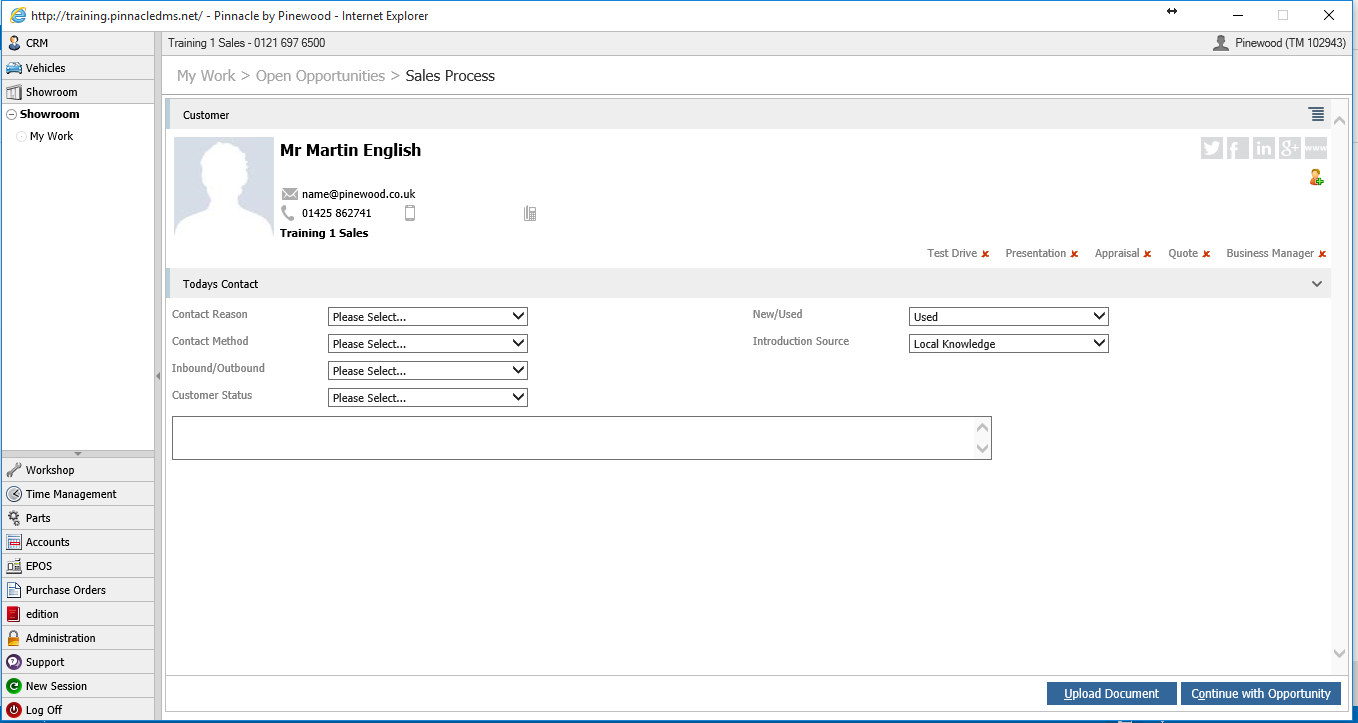
Task: Click the work phone fax icon
Action: pos(530,213)
